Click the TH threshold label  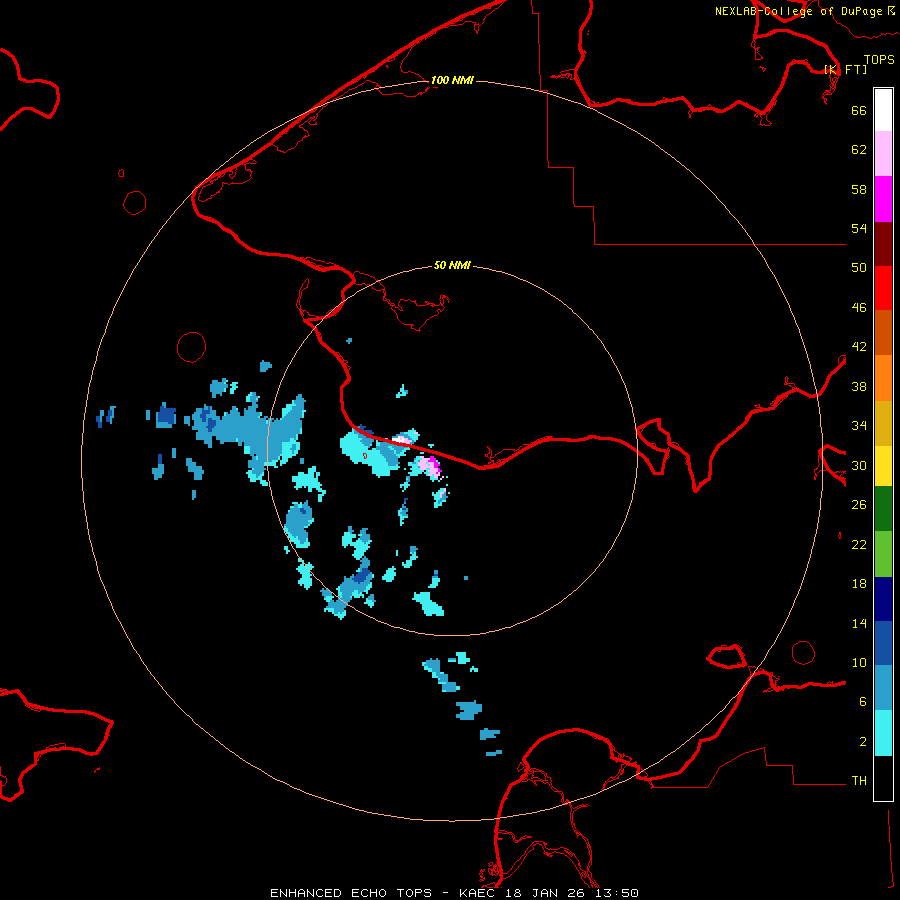(x=859, y=780)
